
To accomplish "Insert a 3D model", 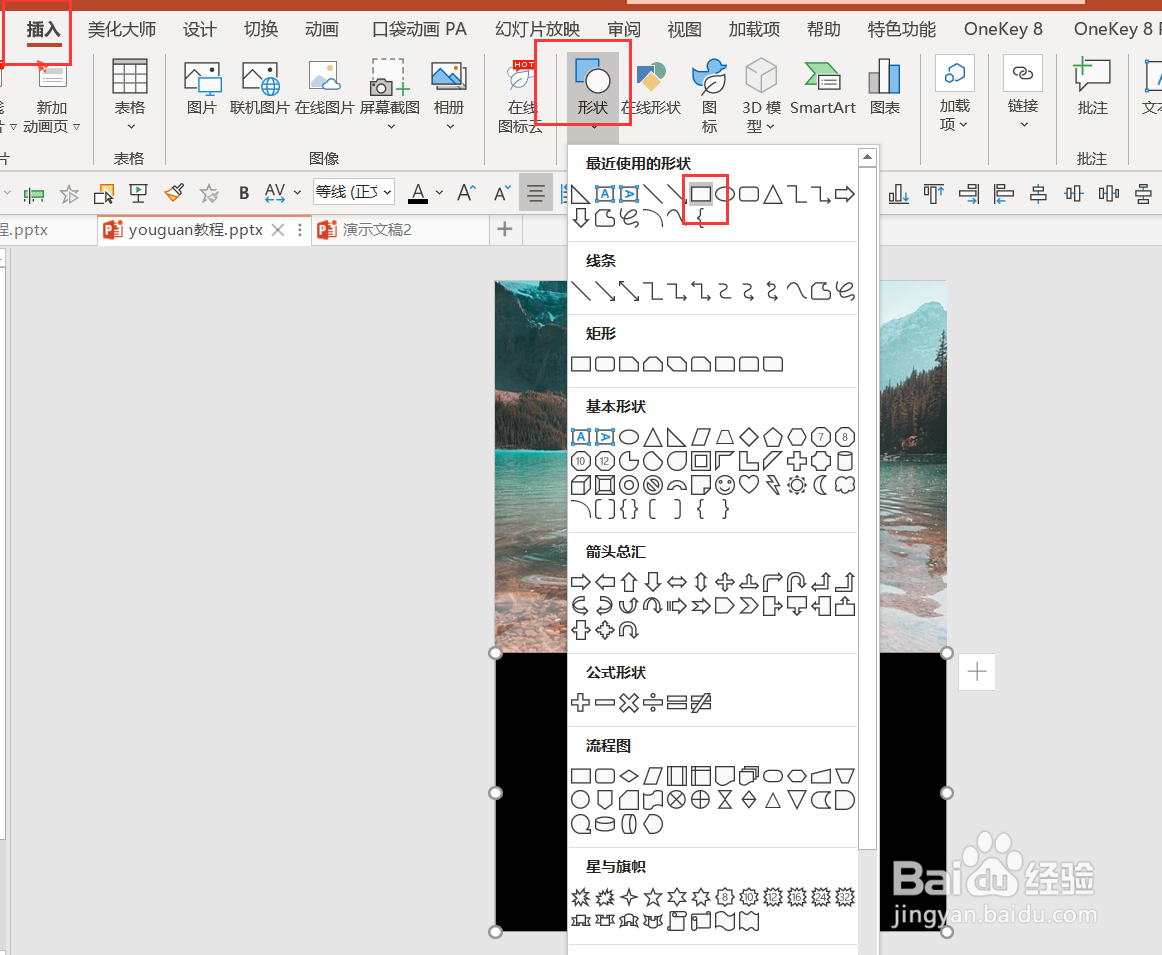I will coord(761,95).
